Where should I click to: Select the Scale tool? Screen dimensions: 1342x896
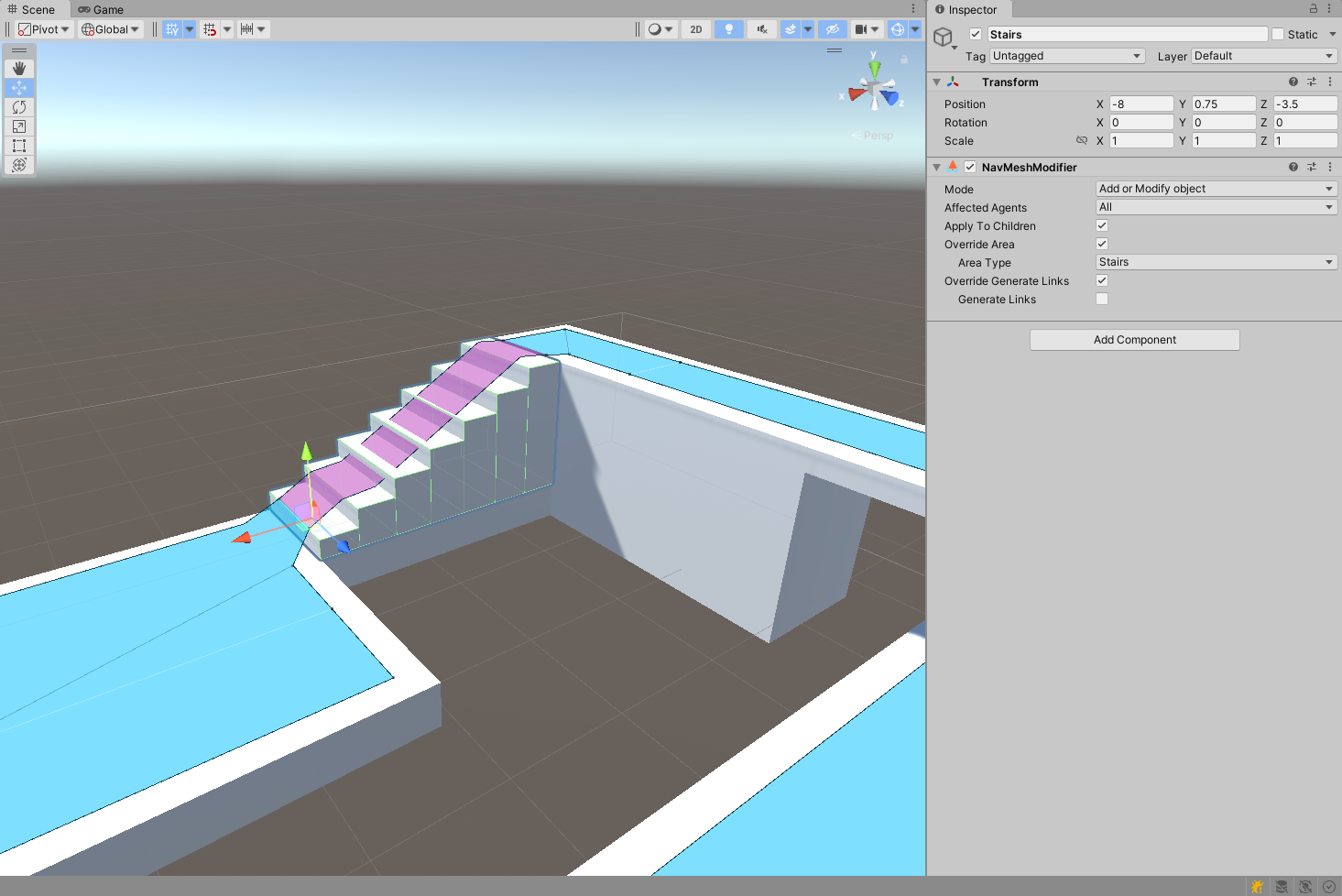click(19, 126)
